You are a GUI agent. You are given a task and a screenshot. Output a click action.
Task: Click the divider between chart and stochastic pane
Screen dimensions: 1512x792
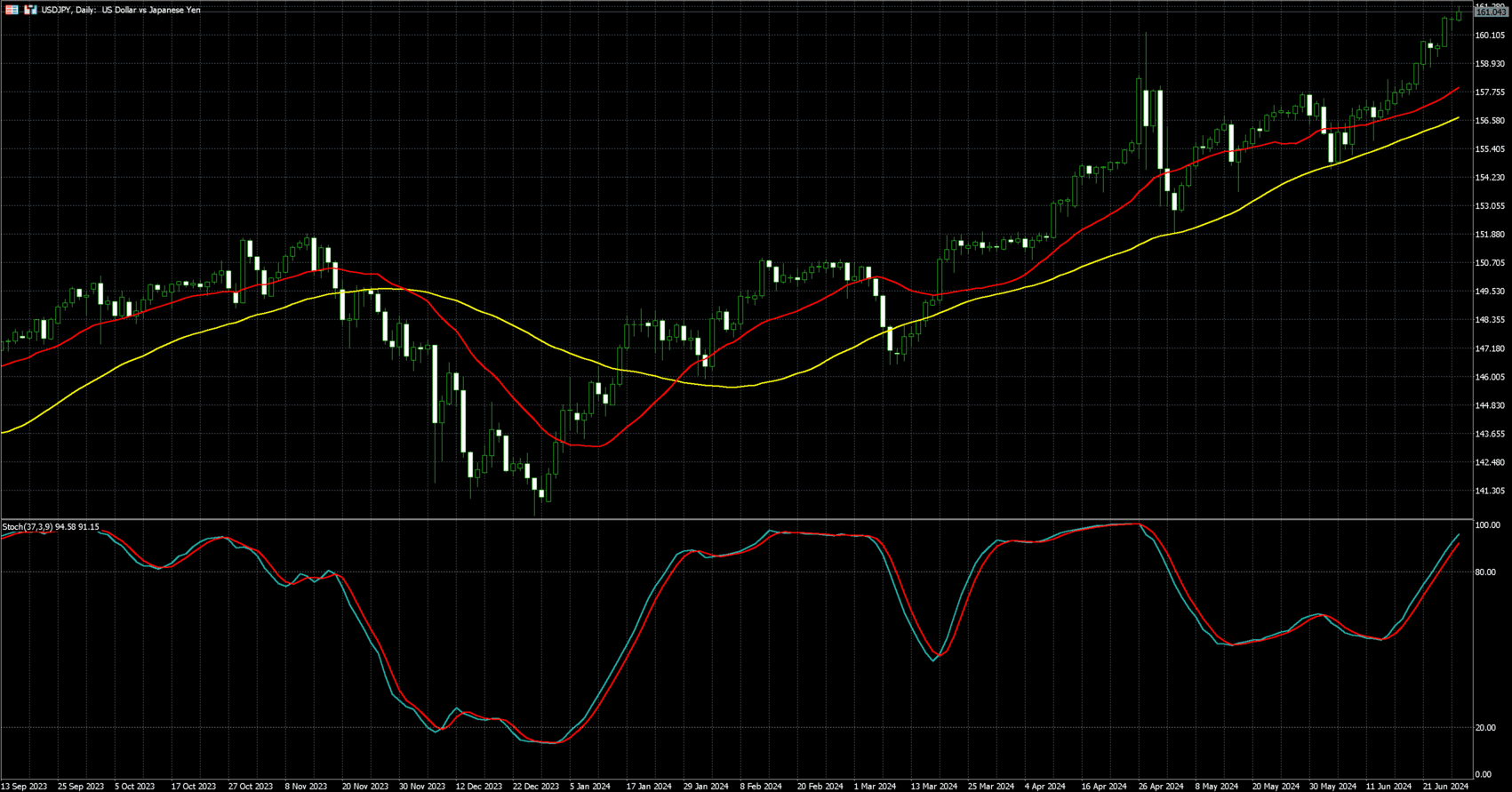[736, 519]
